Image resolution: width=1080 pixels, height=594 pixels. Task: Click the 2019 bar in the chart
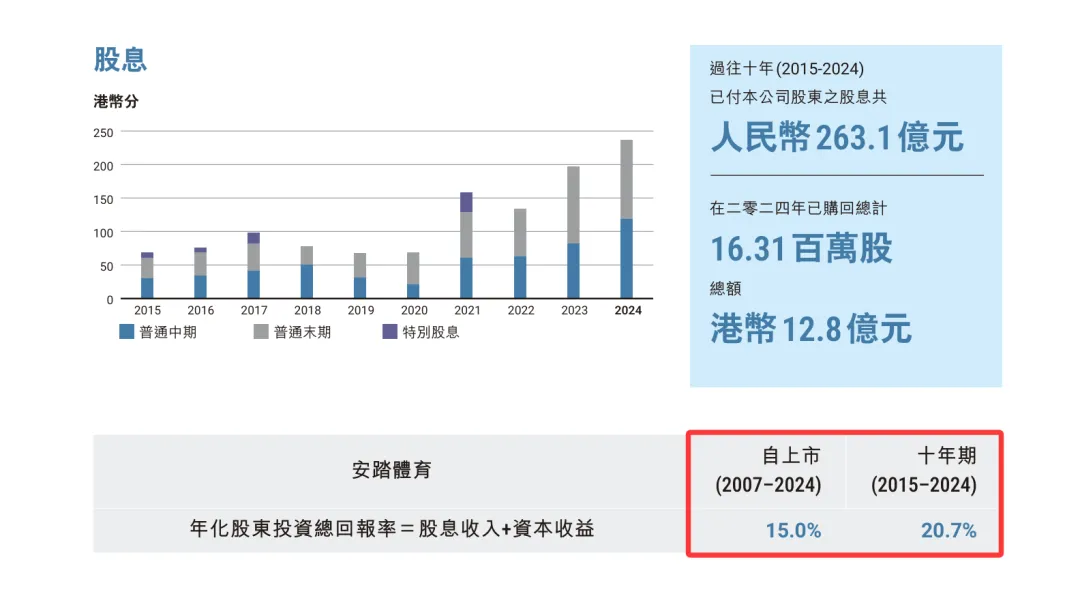[360, 276]
